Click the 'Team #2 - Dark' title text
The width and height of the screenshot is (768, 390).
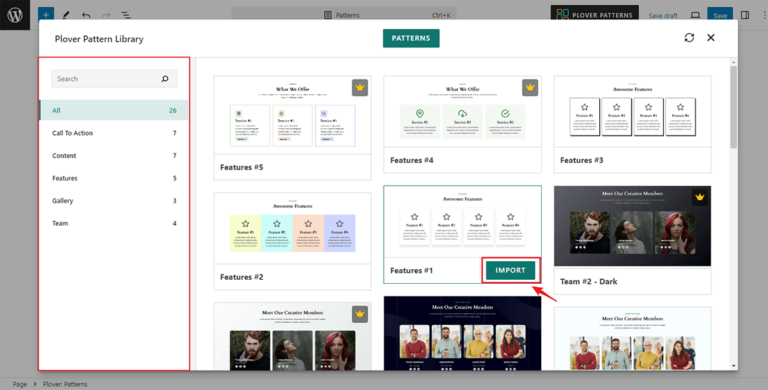[x=588, y=282]
